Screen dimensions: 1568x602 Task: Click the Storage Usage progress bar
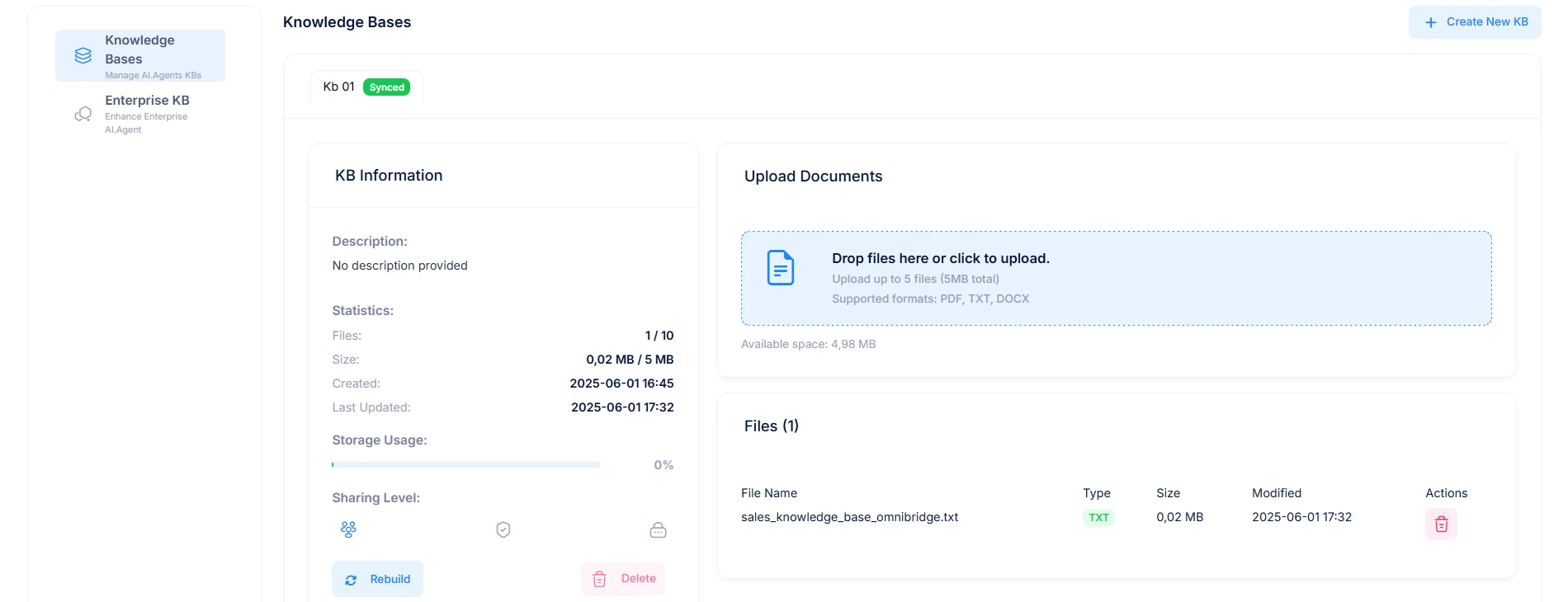tap(466, 465)
